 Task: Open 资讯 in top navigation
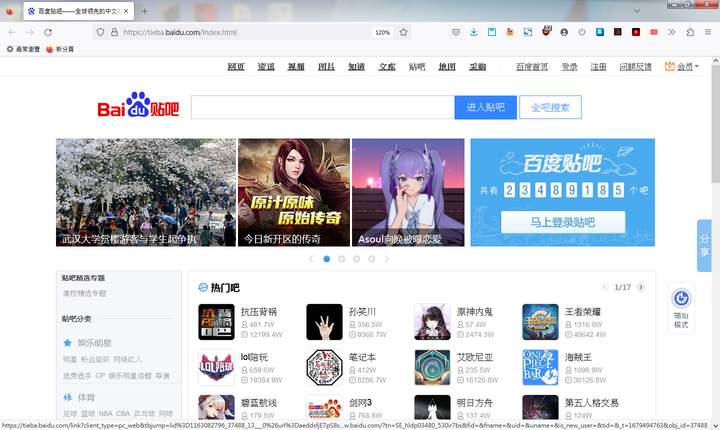point(266,67)
